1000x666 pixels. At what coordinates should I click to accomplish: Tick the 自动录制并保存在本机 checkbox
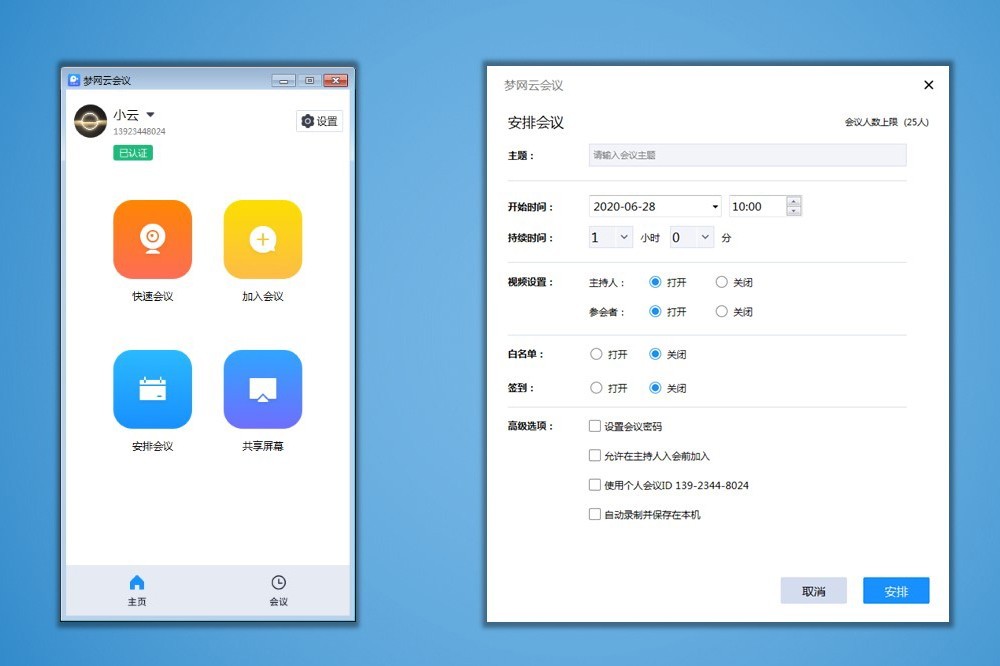(595, 515)
